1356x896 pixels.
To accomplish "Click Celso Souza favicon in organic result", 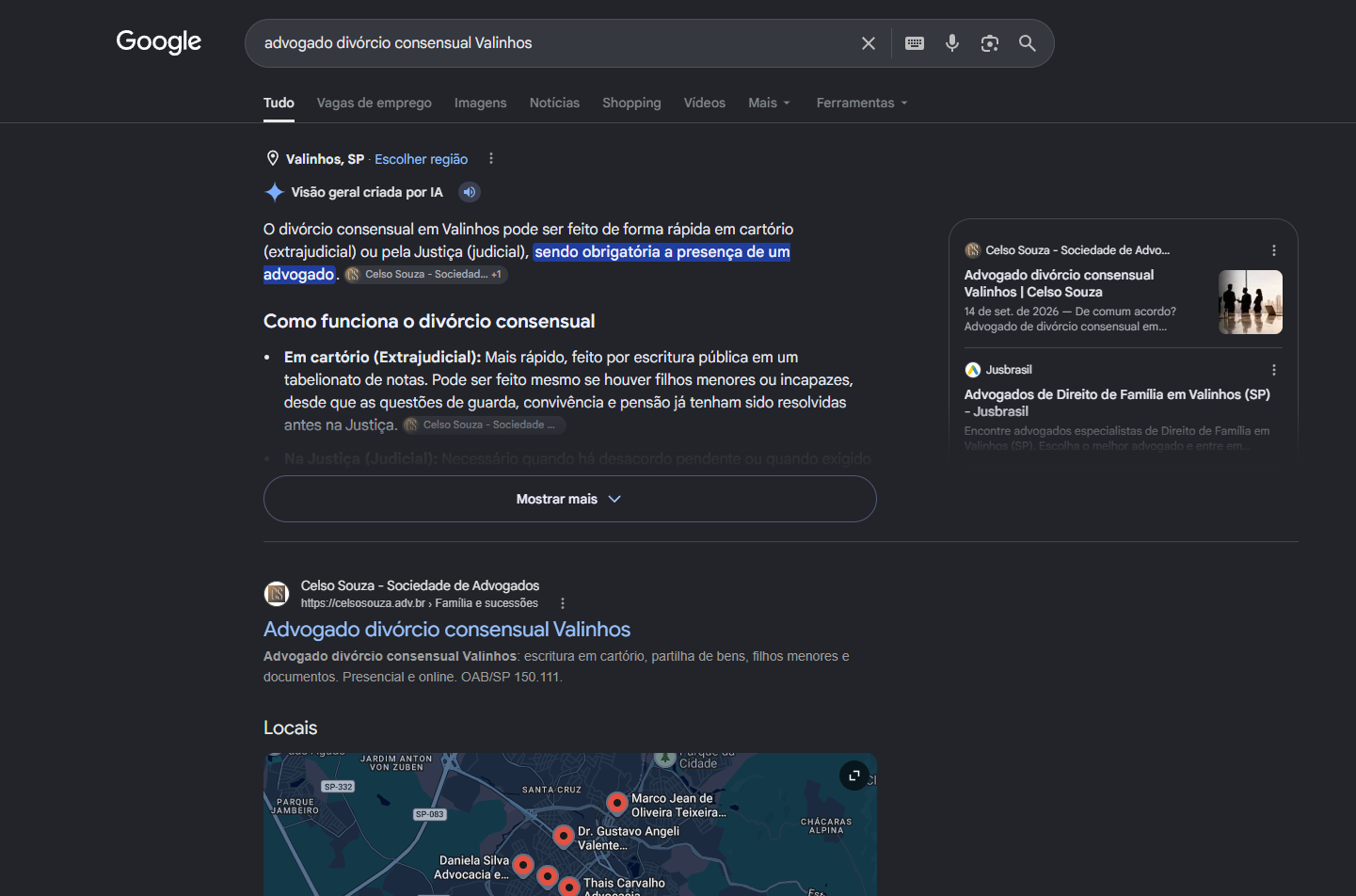I will tap(276, 593).
